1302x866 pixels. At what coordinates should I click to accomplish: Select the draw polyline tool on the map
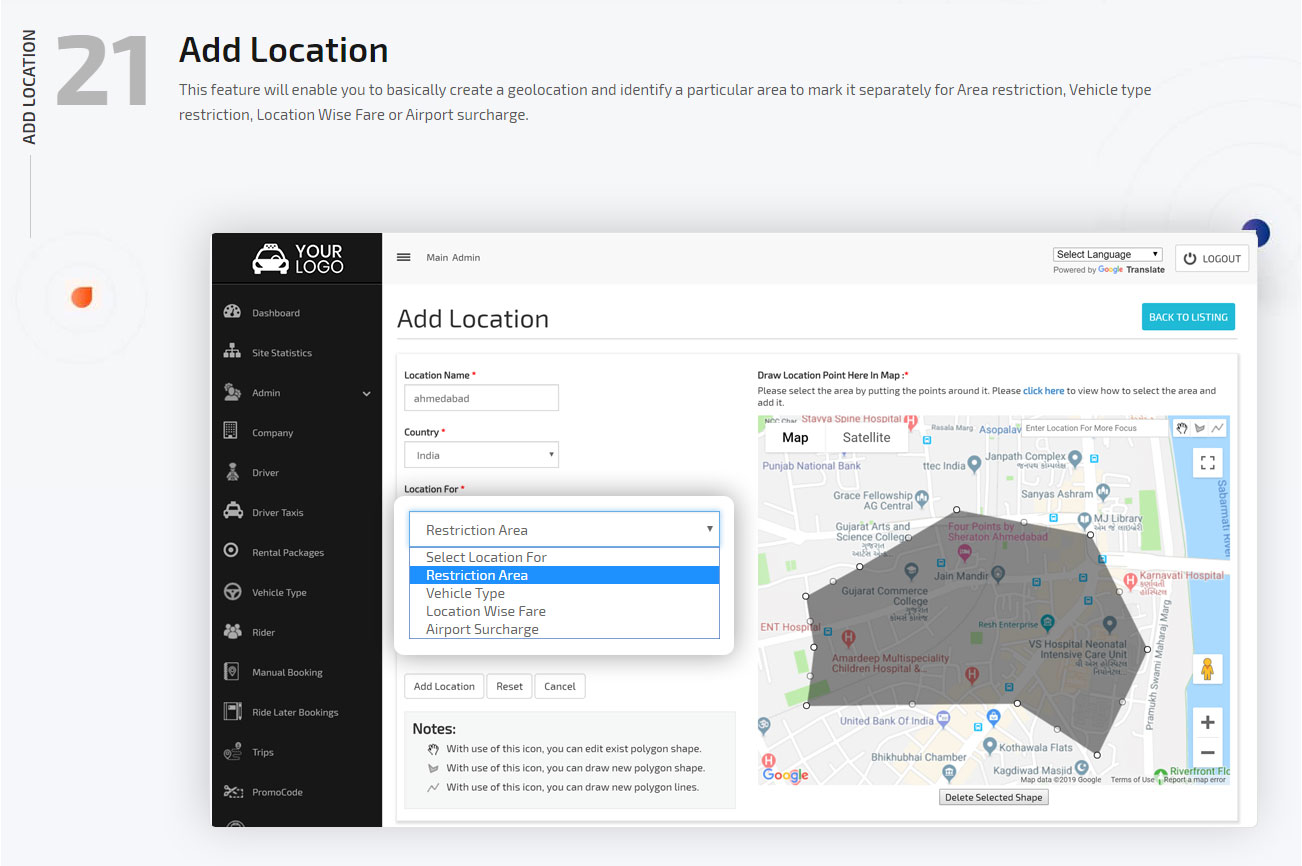(1216, 428)
